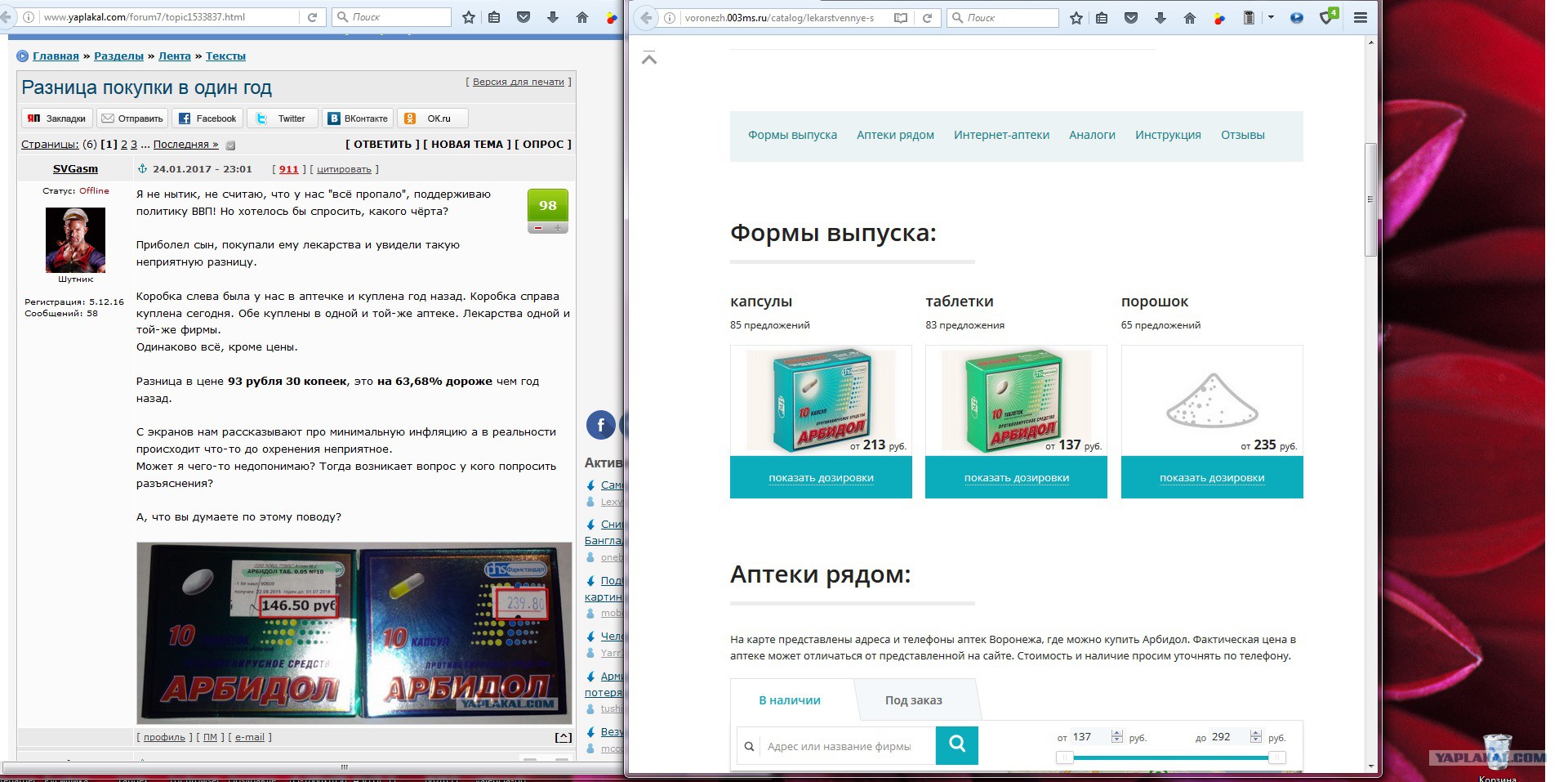Click the Home icon in right browser toolbar
The height and width of the screenshot is (782, 1568).
click(x=1190, y=18)
